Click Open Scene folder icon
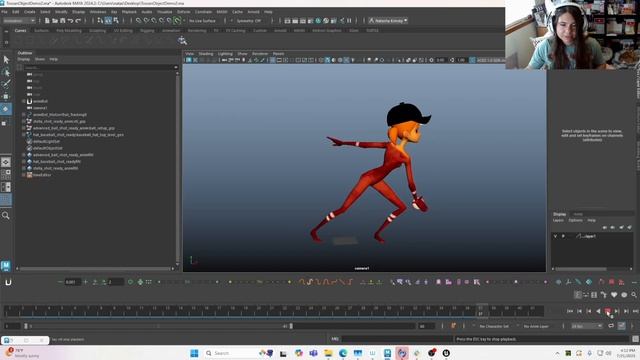640x360 pixels. point(55,20)
